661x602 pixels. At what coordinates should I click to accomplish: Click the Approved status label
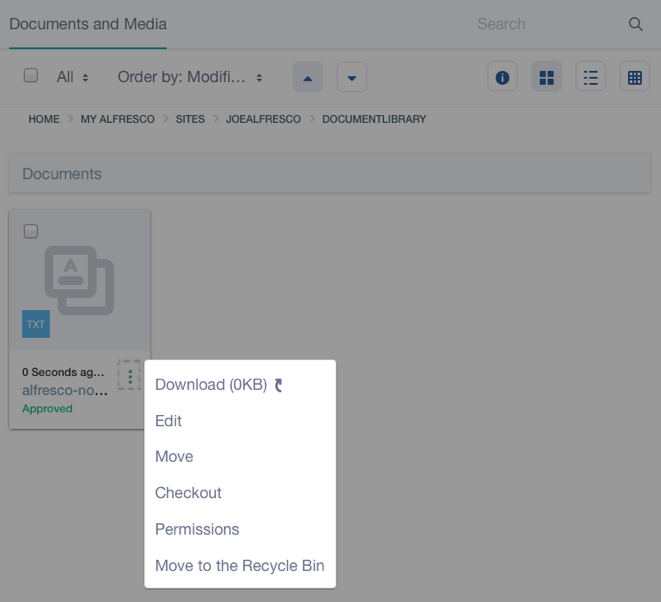47,408
